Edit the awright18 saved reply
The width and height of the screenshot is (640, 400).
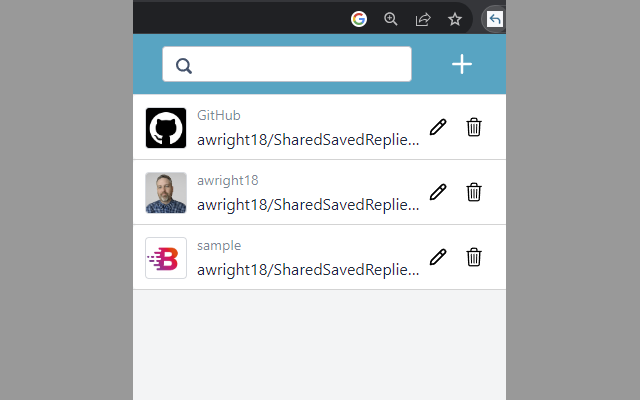click(437, 192)
